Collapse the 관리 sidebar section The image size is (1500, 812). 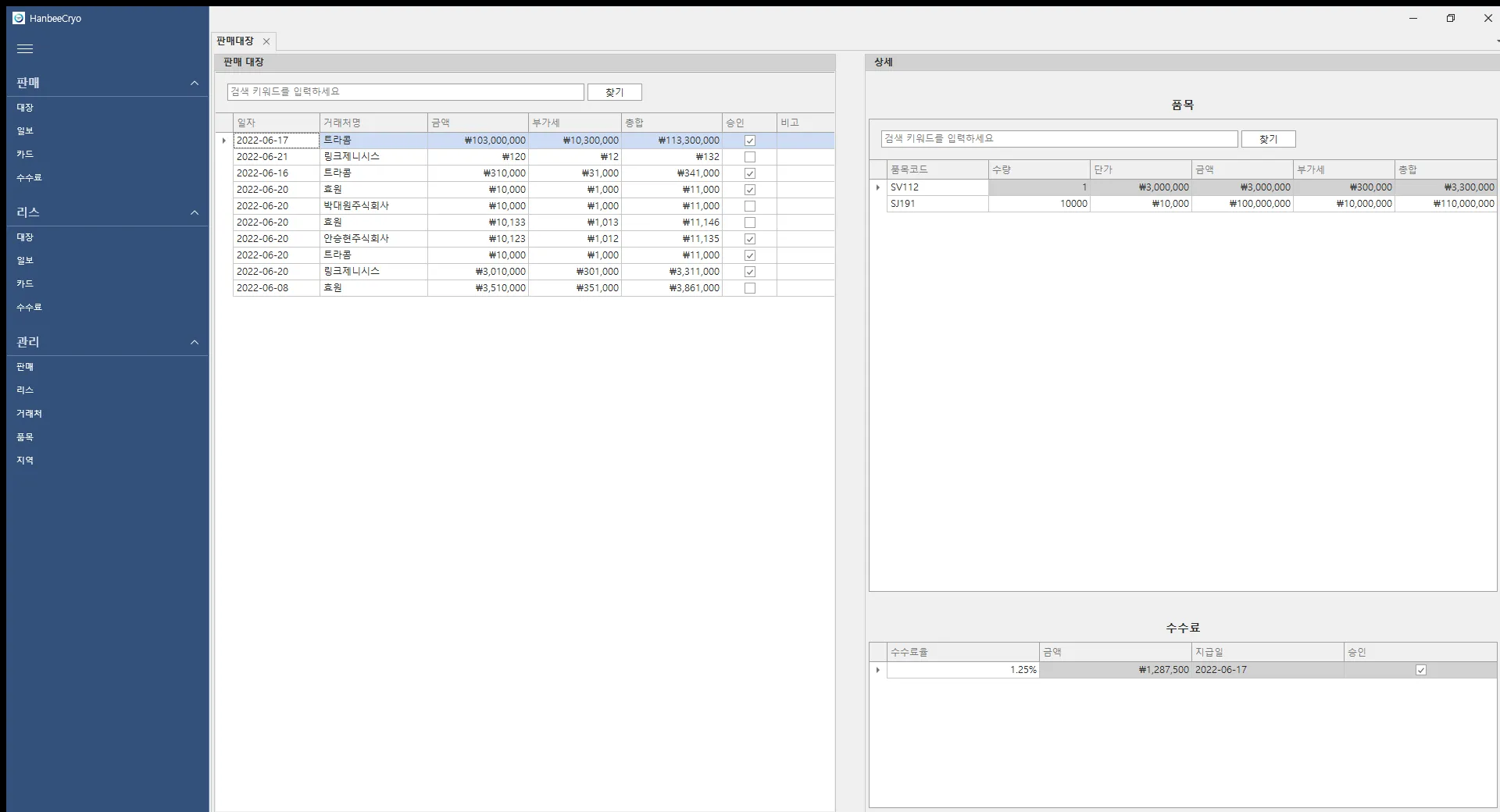pos(195,342)
